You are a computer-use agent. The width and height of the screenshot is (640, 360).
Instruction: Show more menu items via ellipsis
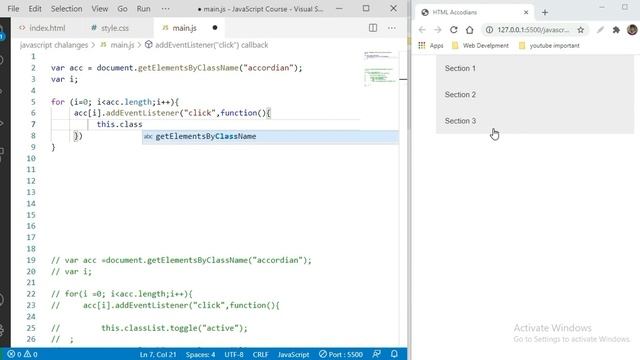(x=165, y=9)
